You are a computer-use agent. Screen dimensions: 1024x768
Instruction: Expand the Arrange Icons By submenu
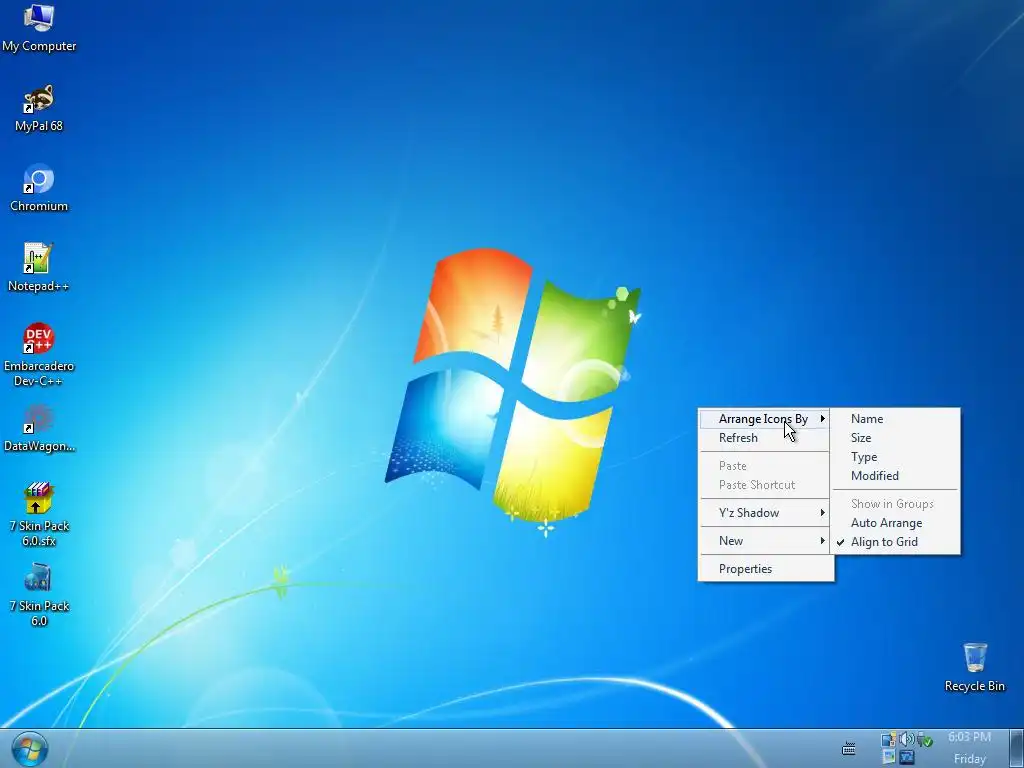tap(765, 419)
